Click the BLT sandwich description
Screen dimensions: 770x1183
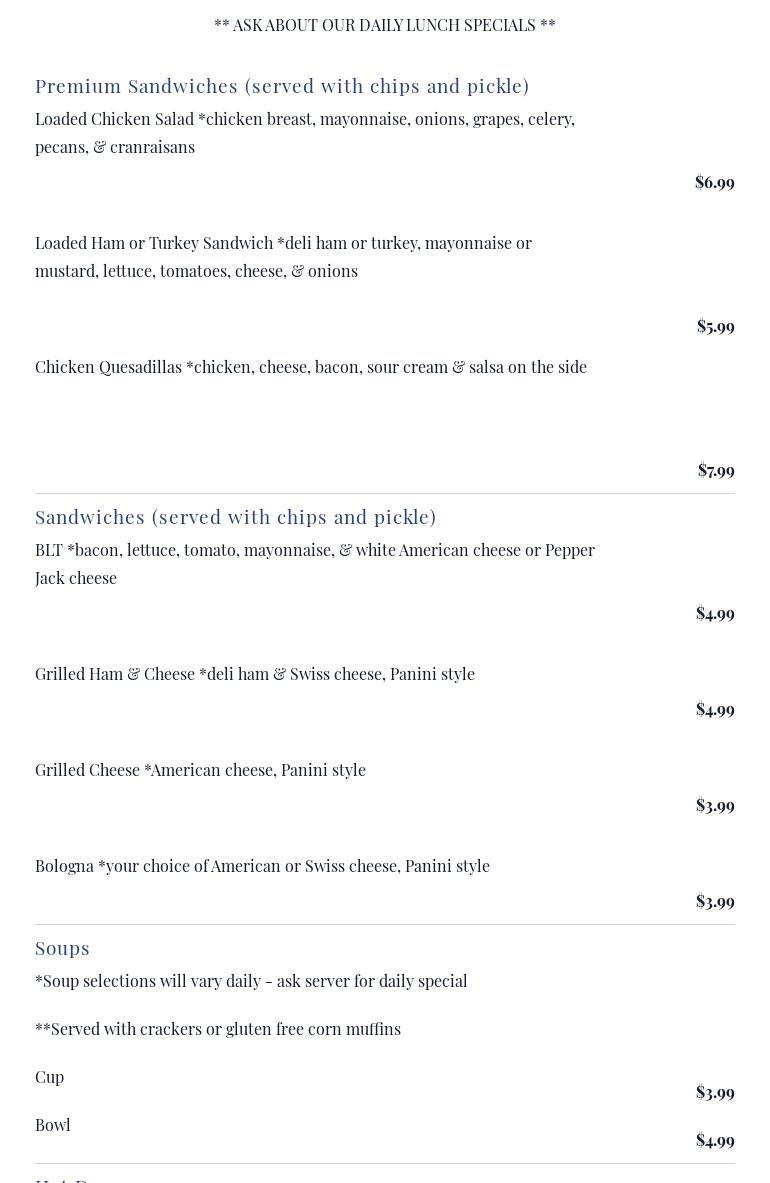pos(314,563)
